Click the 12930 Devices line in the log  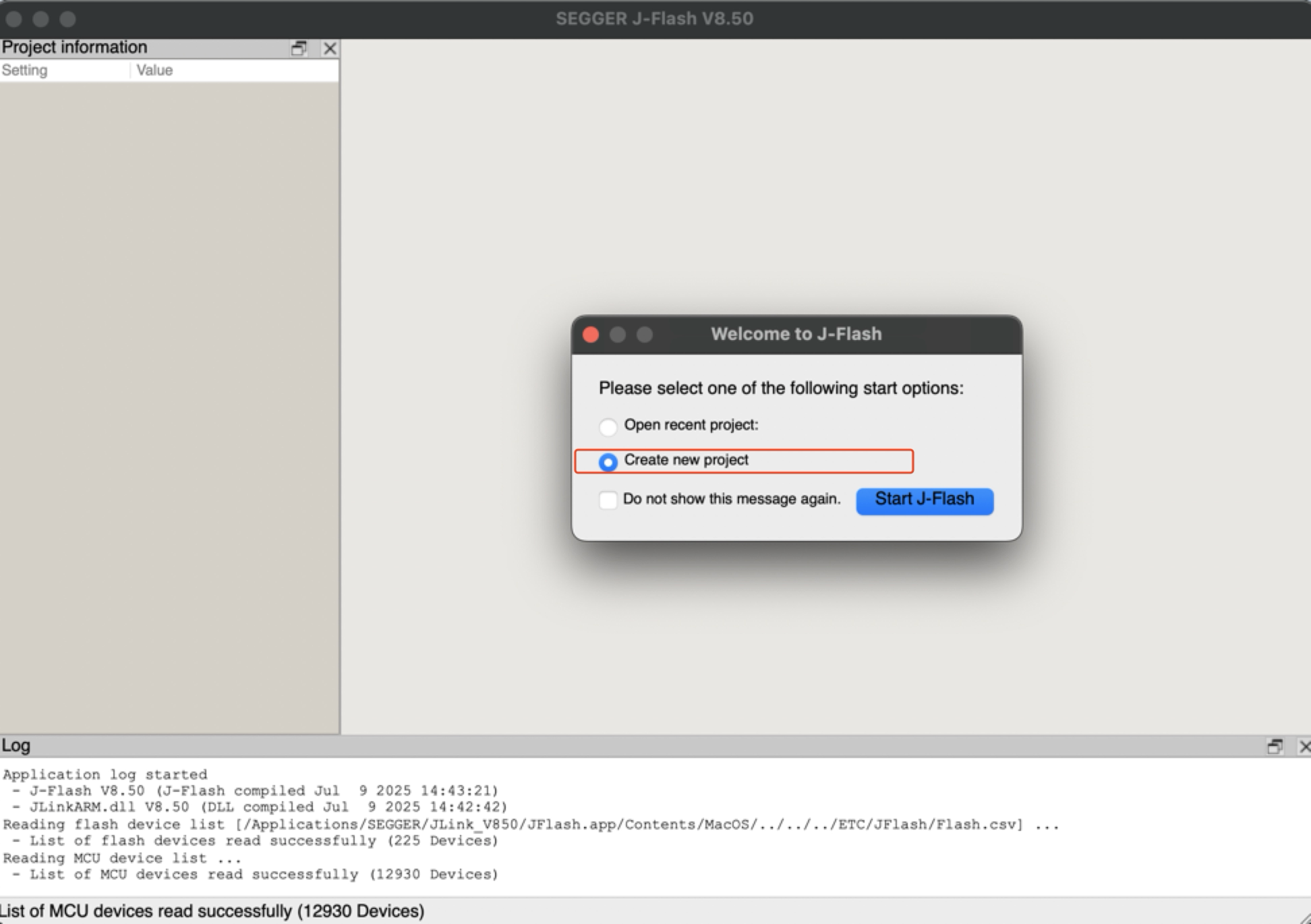point(255,874)
